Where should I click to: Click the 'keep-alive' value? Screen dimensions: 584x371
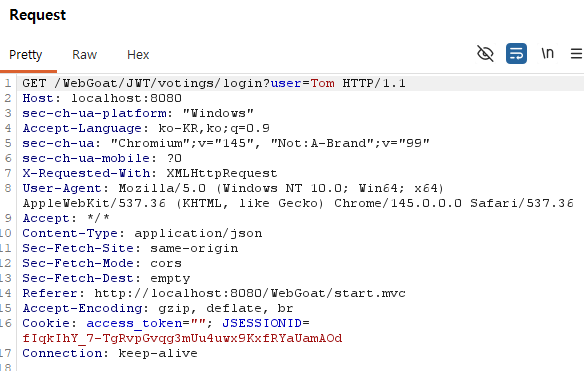[158, 353]
